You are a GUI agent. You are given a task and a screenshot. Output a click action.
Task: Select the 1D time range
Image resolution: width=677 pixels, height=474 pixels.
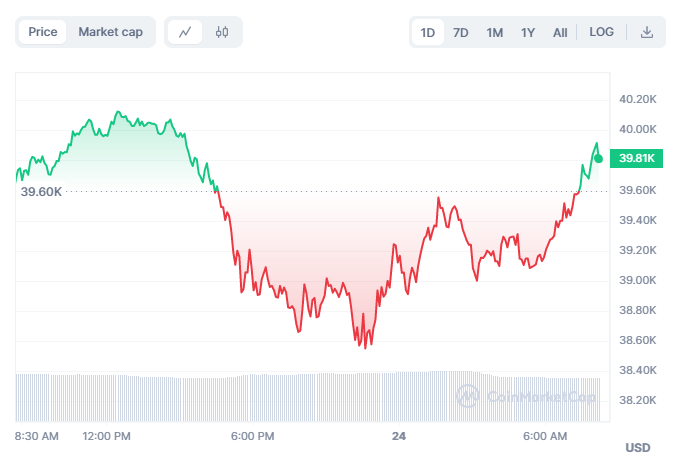pyautogui.click(x=428, y=32)
